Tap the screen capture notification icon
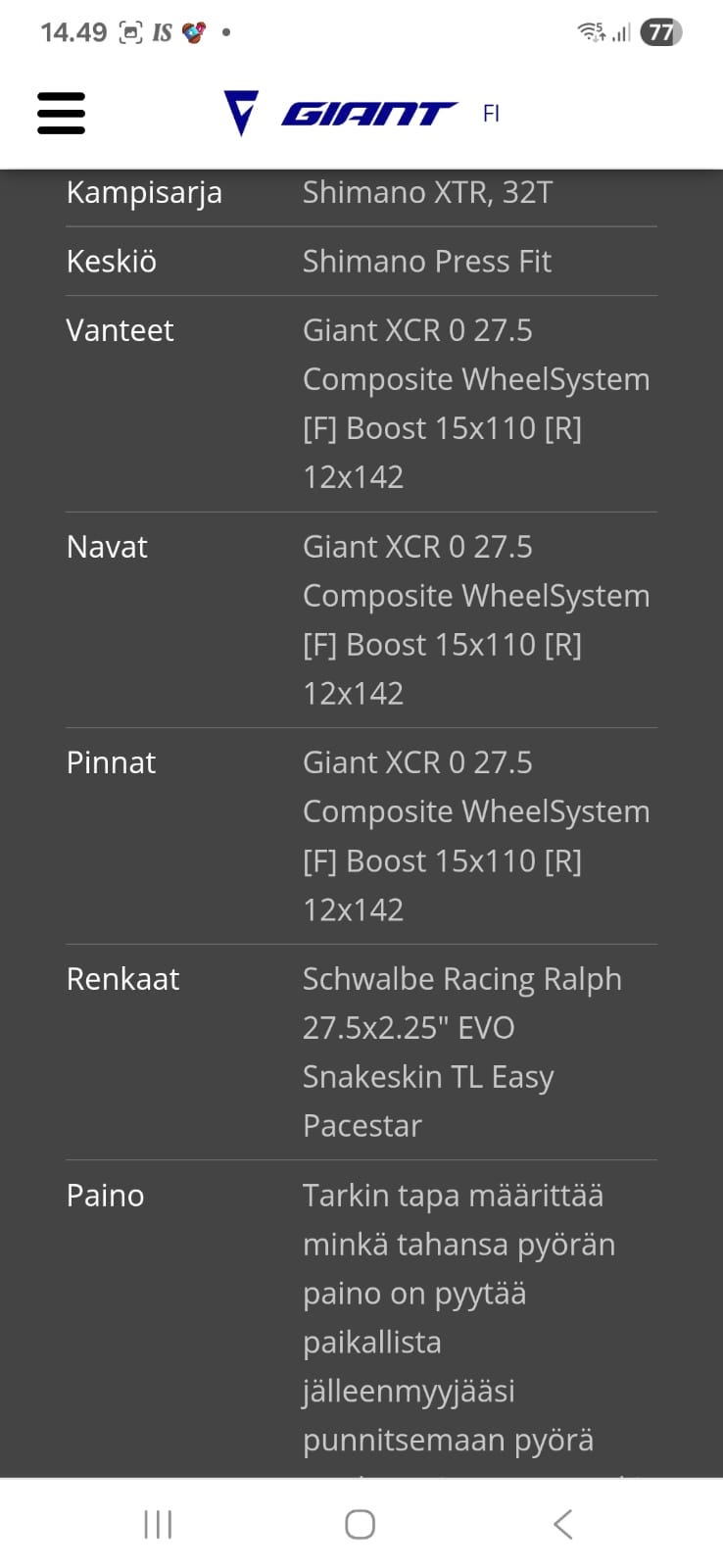The height and width of the screenshot is (1568, 723). [130, 33]
